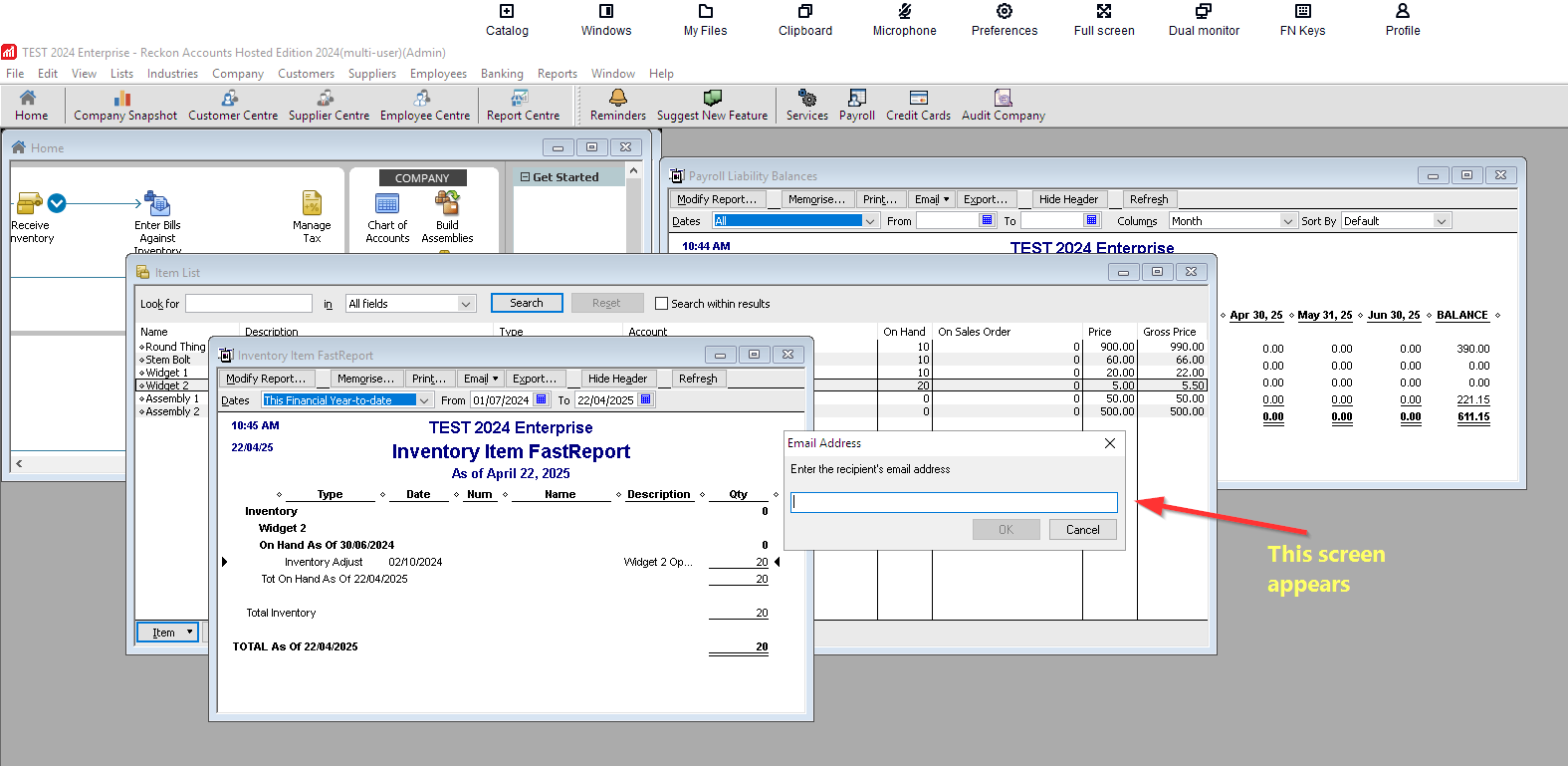Cancel the Email Address dialog
This screenshot has width=1568, height=766.
point(1082,530)
